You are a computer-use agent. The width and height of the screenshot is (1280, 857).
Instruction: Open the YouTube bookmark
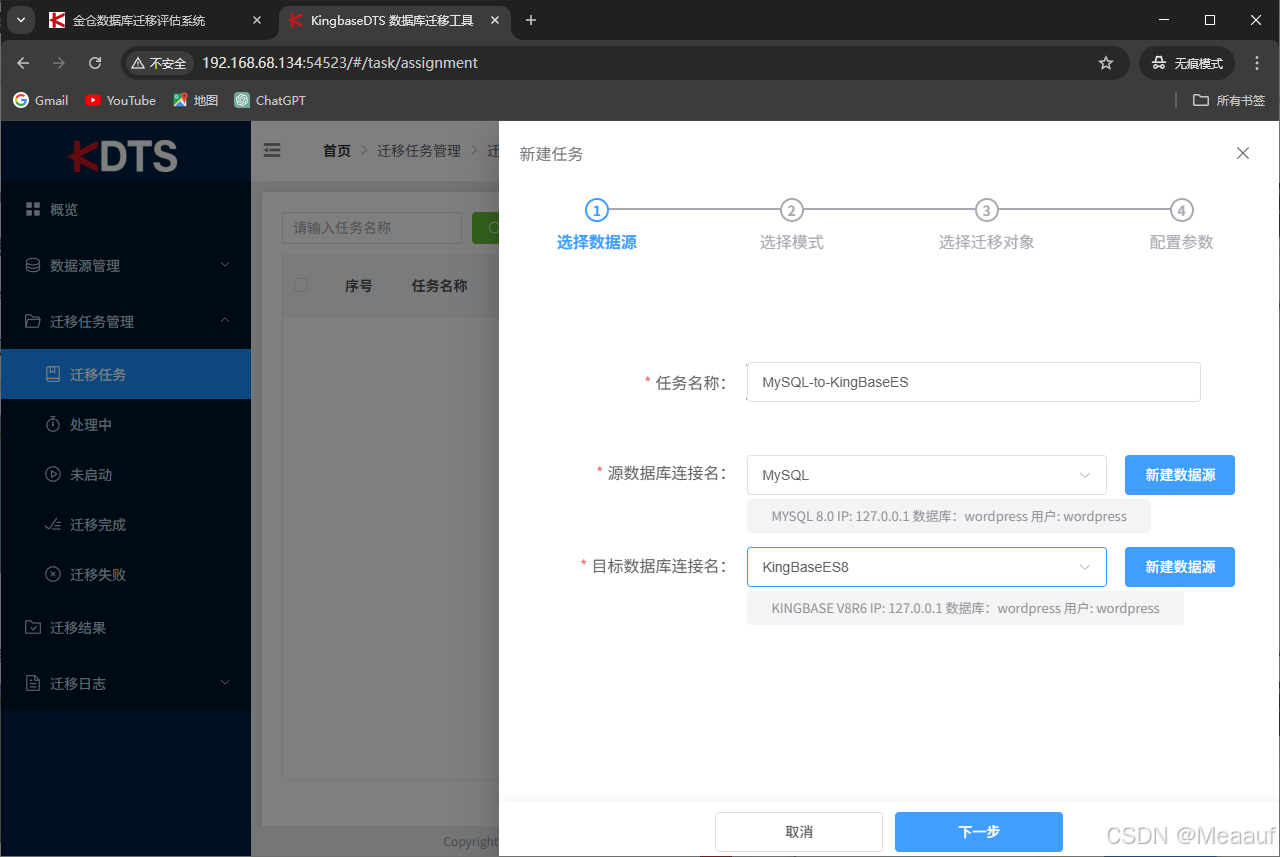pyautogui.click(x=121, y=100)
